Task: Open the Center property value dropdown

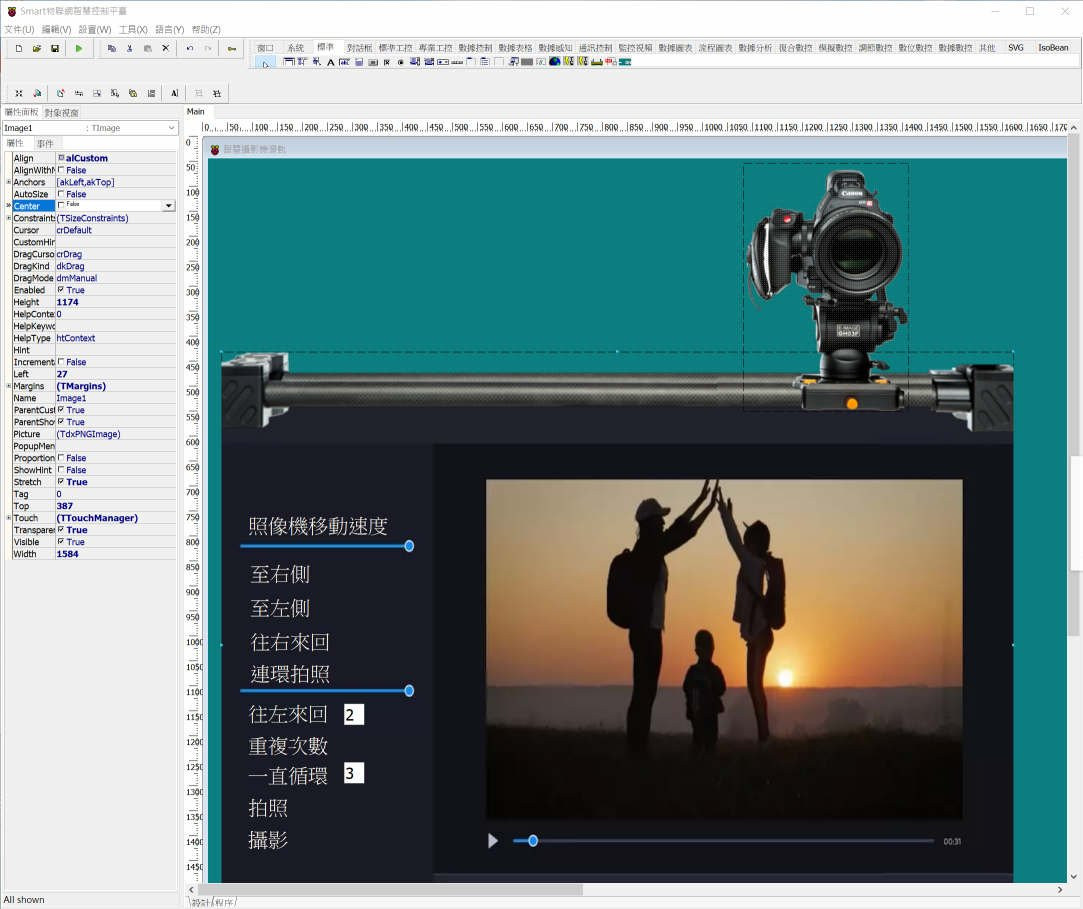Action: click(x=169, y=206)
